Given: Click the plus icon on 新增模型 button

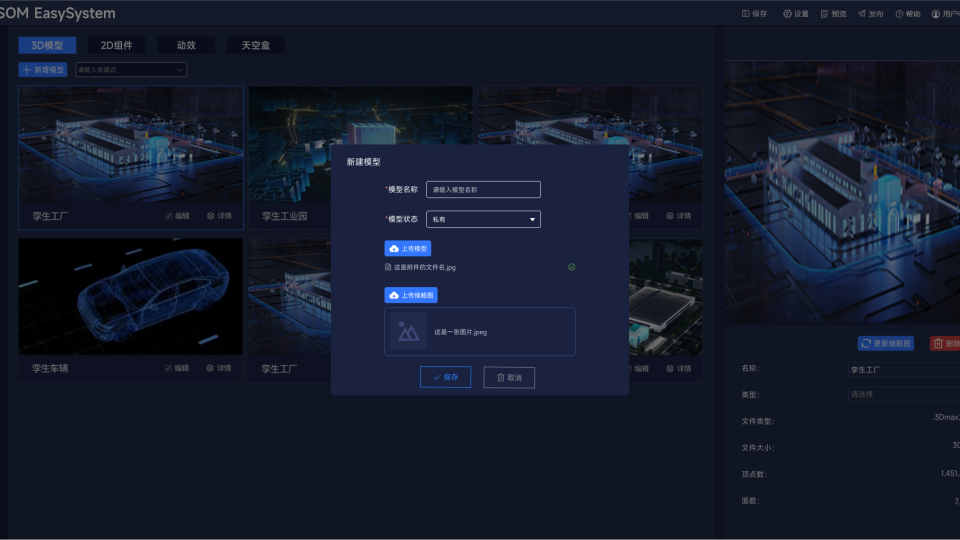Looking at the screenshot, I should [x=26, y=70].
